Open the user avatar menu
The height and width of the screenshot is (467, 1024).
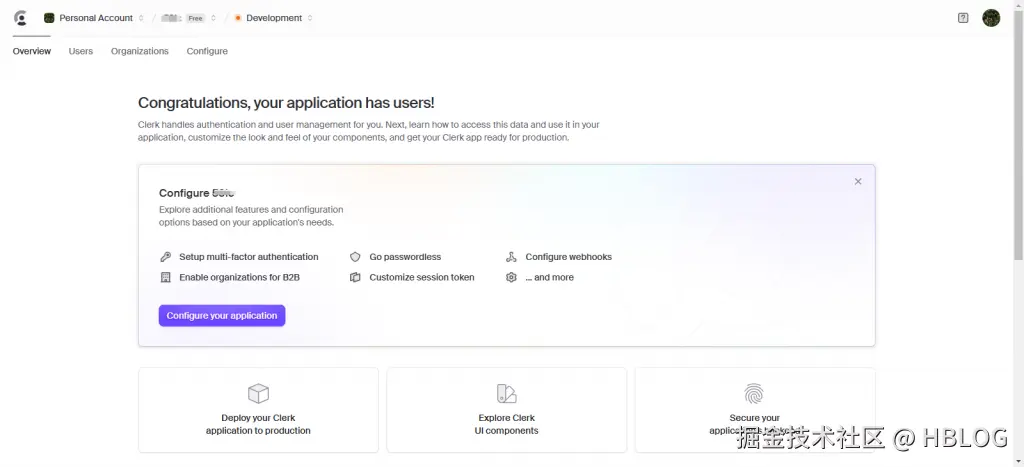tap(991, 18)
